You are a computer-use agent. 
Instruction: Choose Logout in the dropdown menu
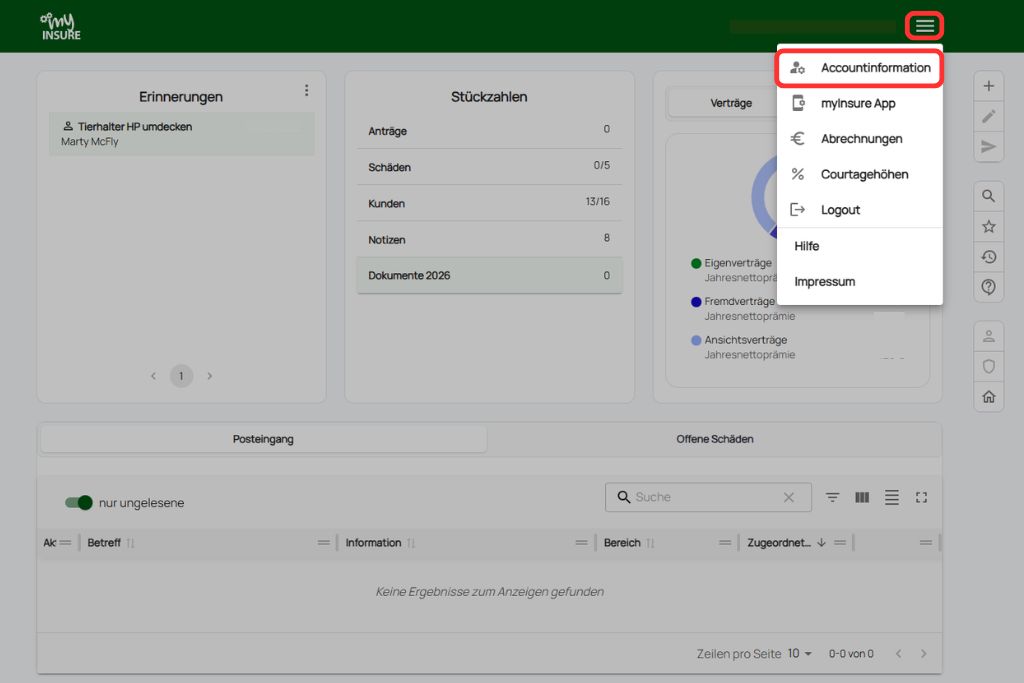(x=840, y=210)
